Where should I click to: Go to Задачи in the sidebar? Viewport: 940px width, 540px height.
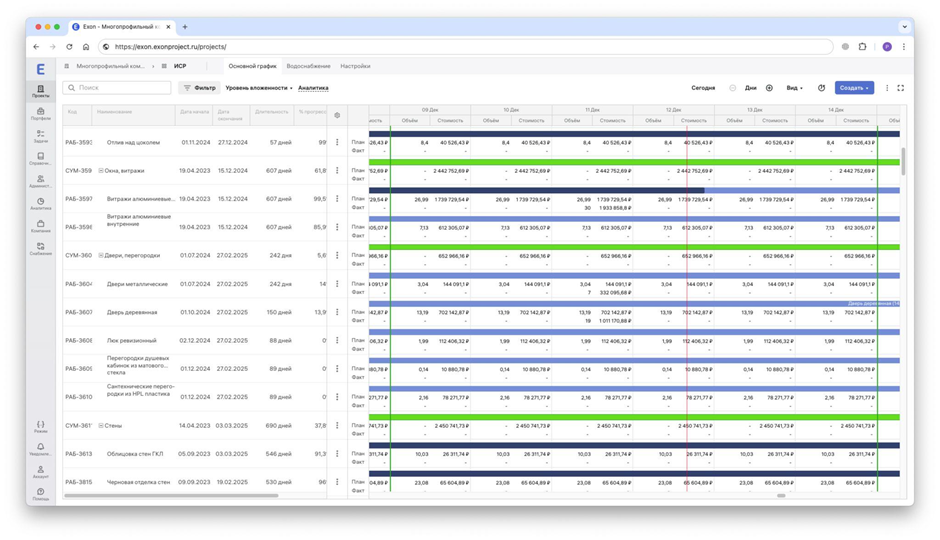tap(40, 136)
